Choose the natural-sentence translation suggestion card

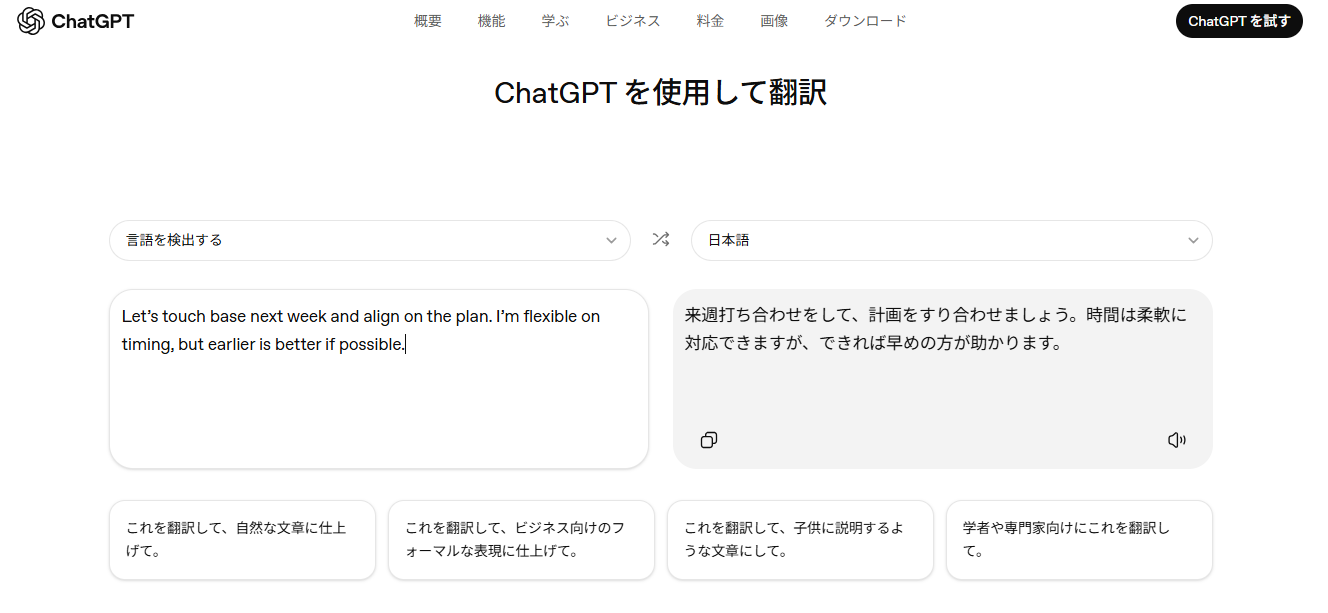[x=242, y=540]
